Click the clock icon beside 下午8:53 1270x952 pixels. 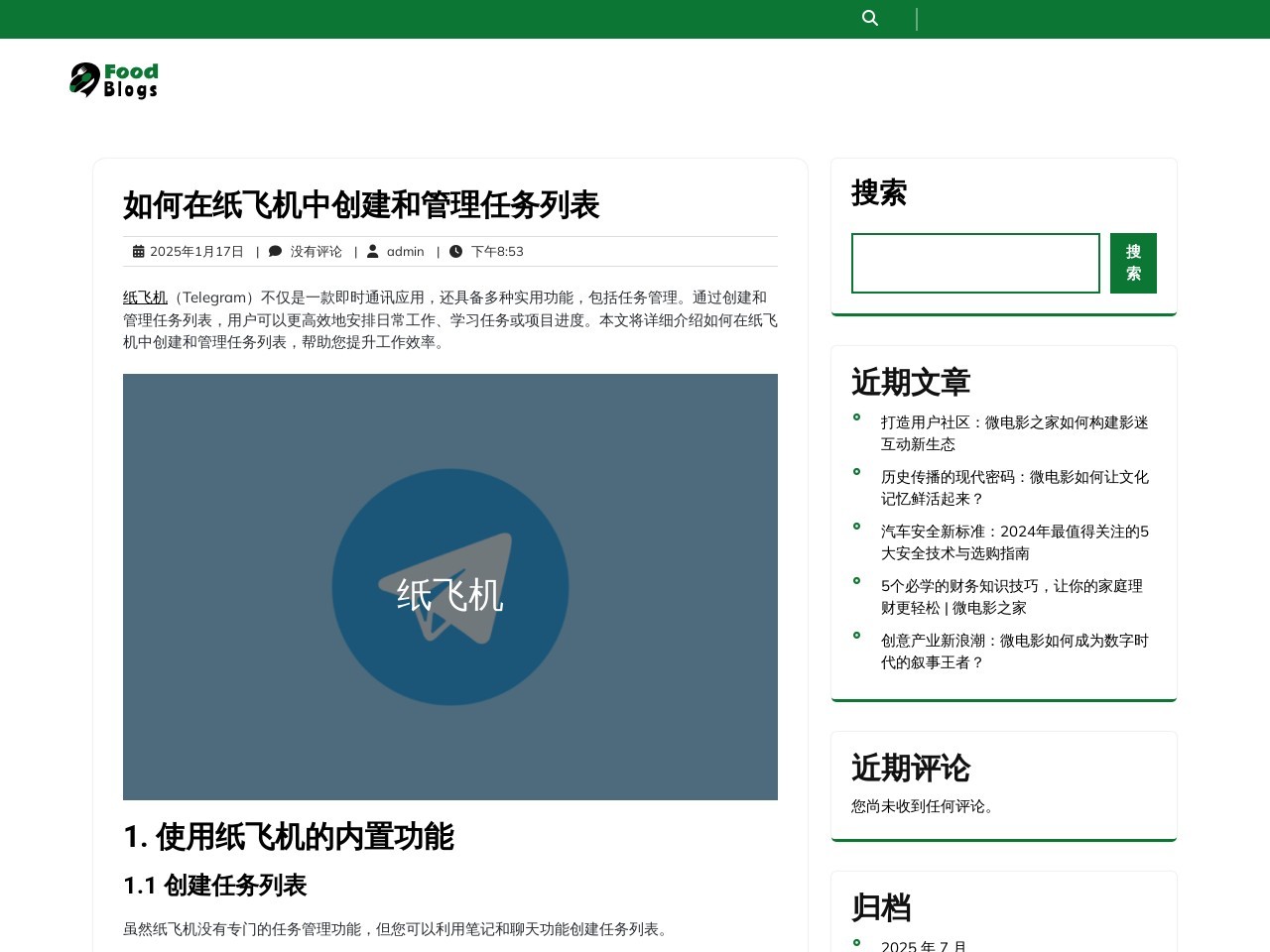[455, 252]
